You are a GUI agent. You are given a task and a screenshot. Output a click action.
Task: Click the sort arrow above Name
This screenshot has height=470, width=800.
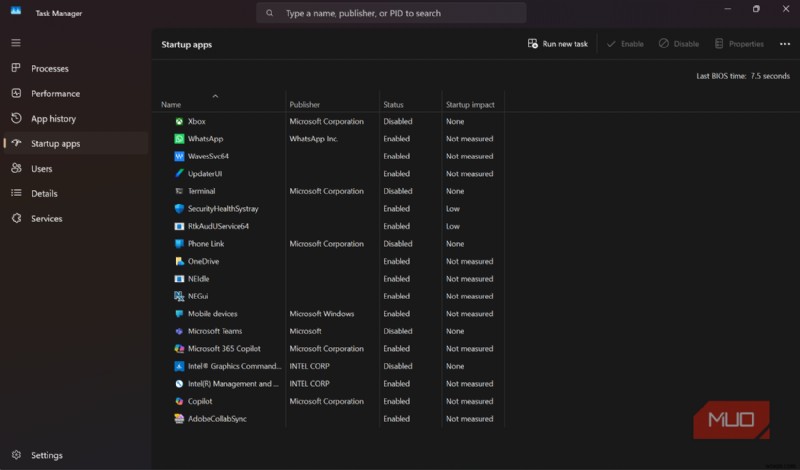(215, 96)
